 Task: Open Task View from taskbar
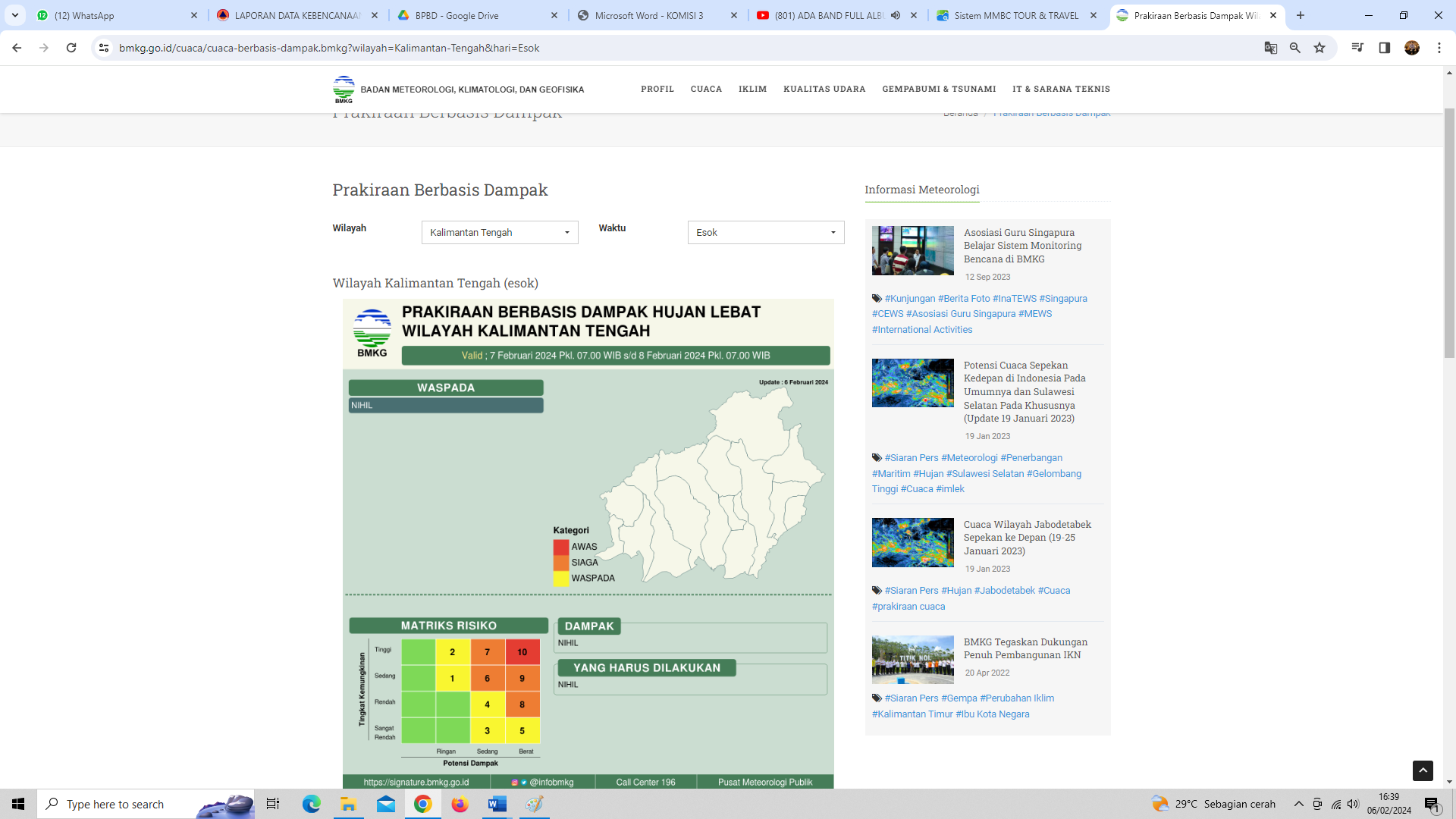pos(273,804)
